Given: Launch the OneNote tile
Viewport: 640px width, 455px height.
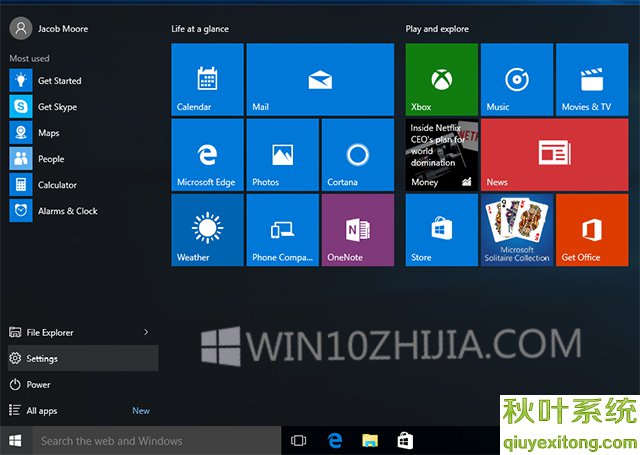Looking at the screenshot, I should point(358,230).
